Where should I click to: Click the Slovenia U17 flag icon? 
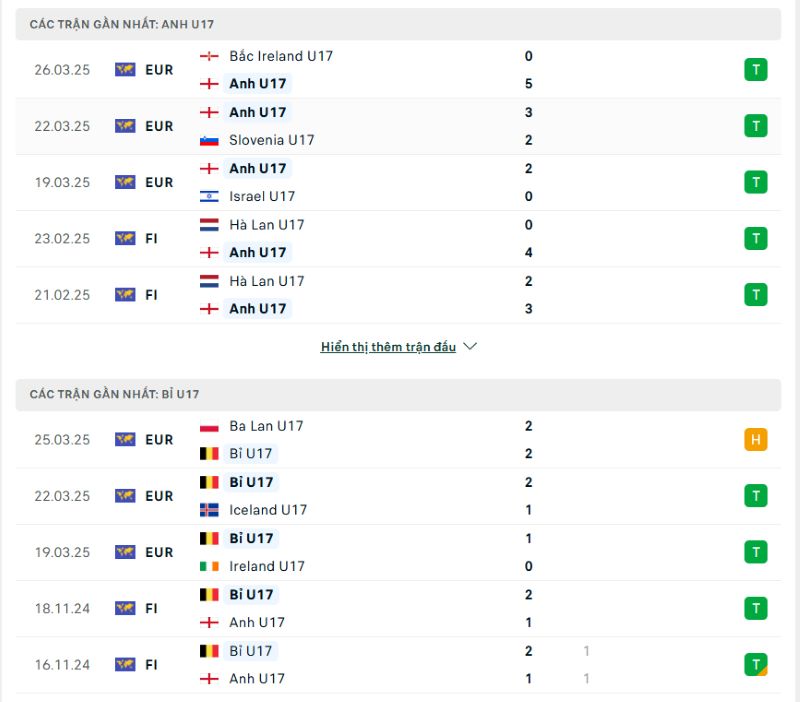209,140
